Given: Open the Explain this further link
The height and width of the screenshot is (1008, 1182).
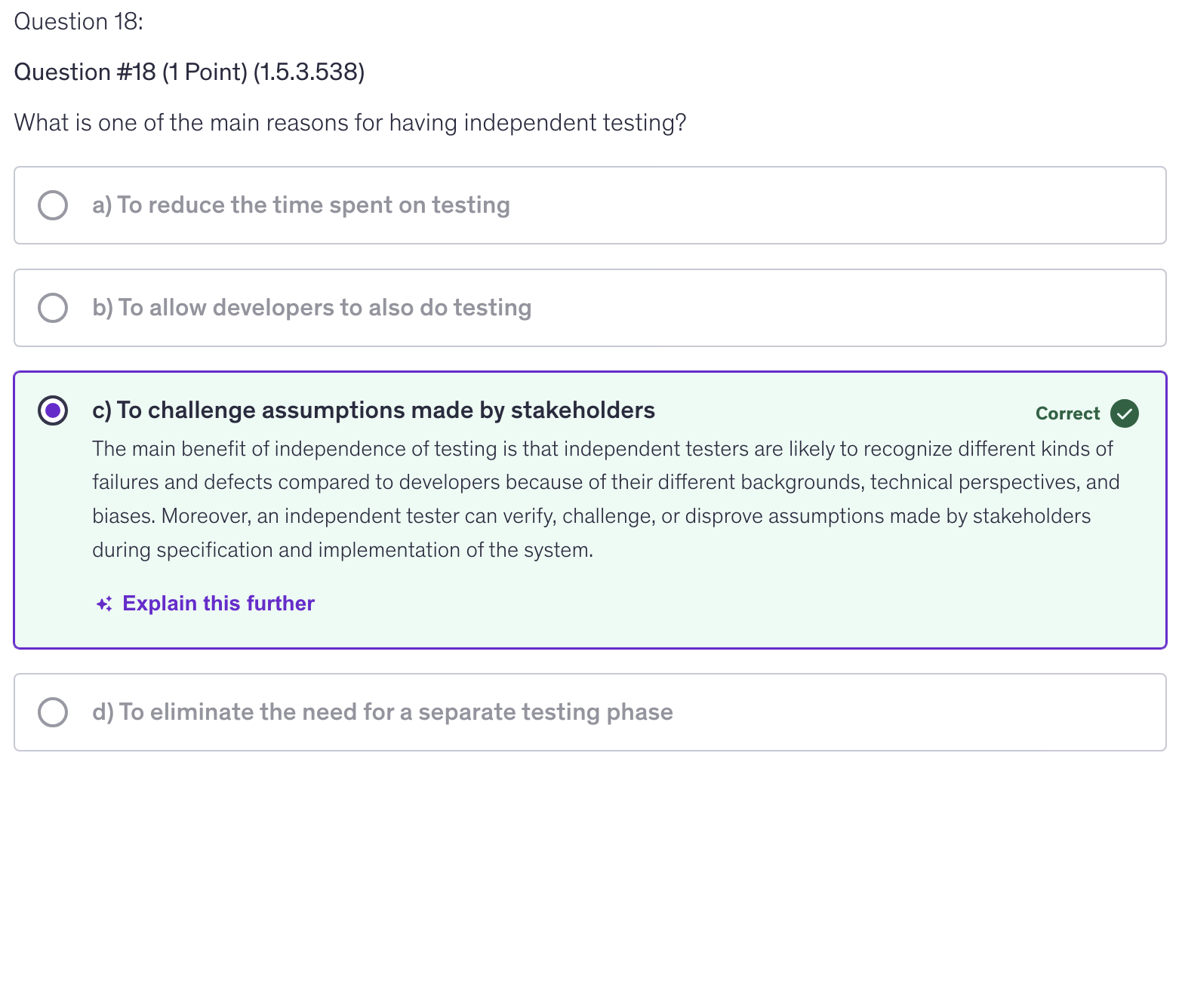Looking at the screenshot, I should (218, 604).
